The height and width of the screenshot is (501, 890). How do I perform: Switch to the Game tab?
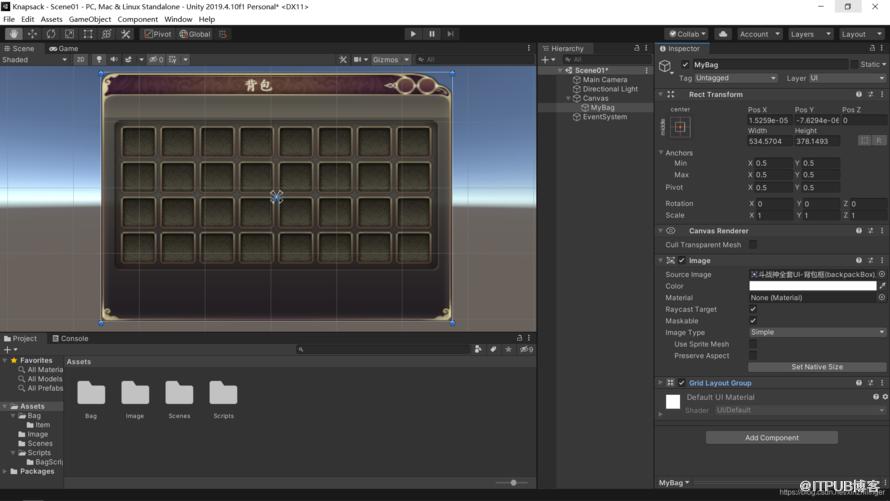[x=64, y=49]
